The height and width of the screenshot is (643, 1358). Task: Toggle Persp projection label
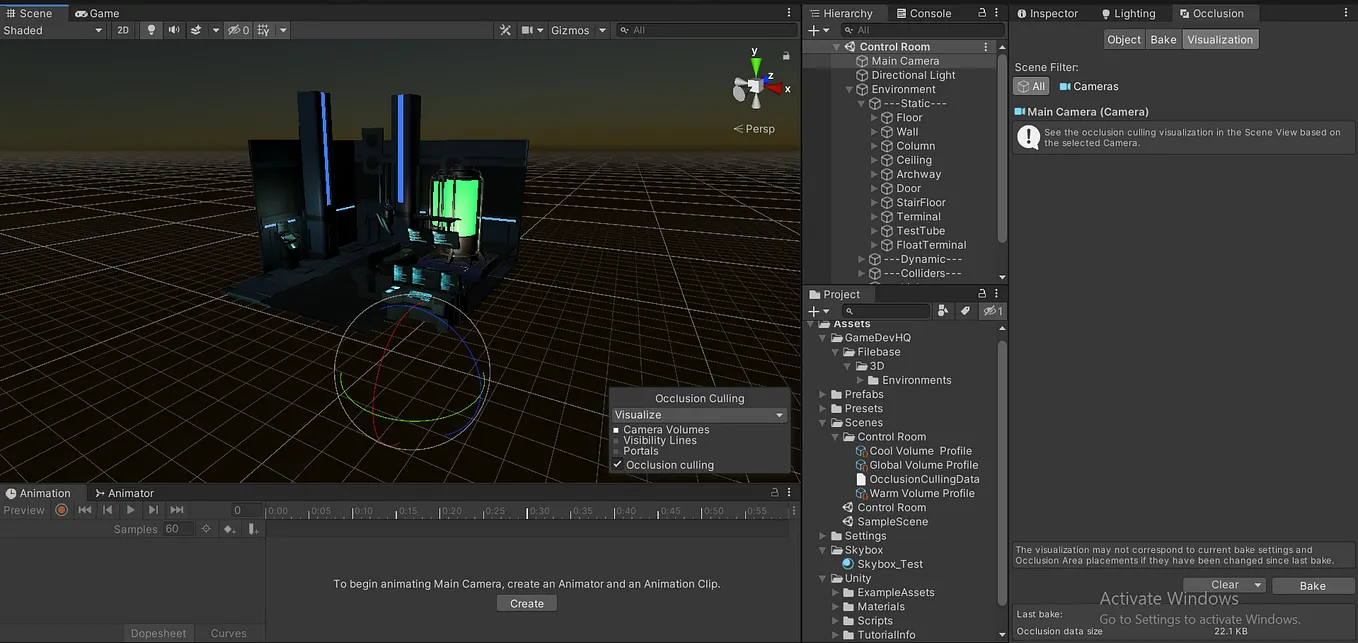(754, 129)
